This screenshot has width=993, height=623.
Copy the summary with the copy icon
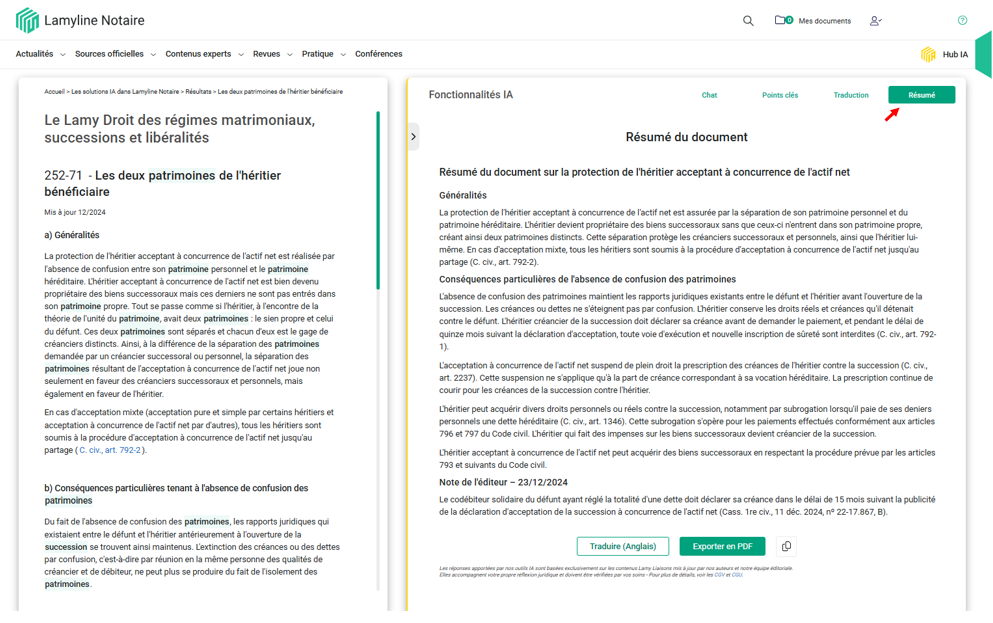coord(786,546)
